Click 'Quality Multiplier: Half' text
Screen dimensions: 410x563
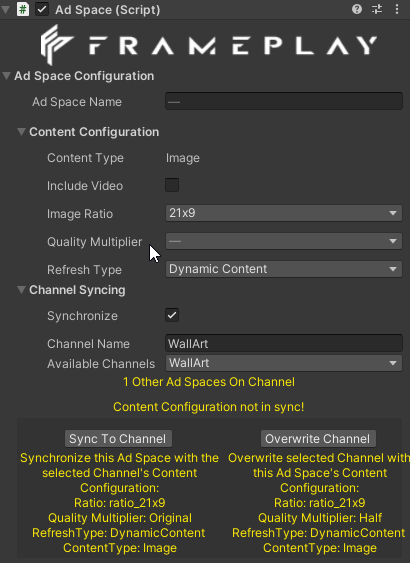point(320,518)
